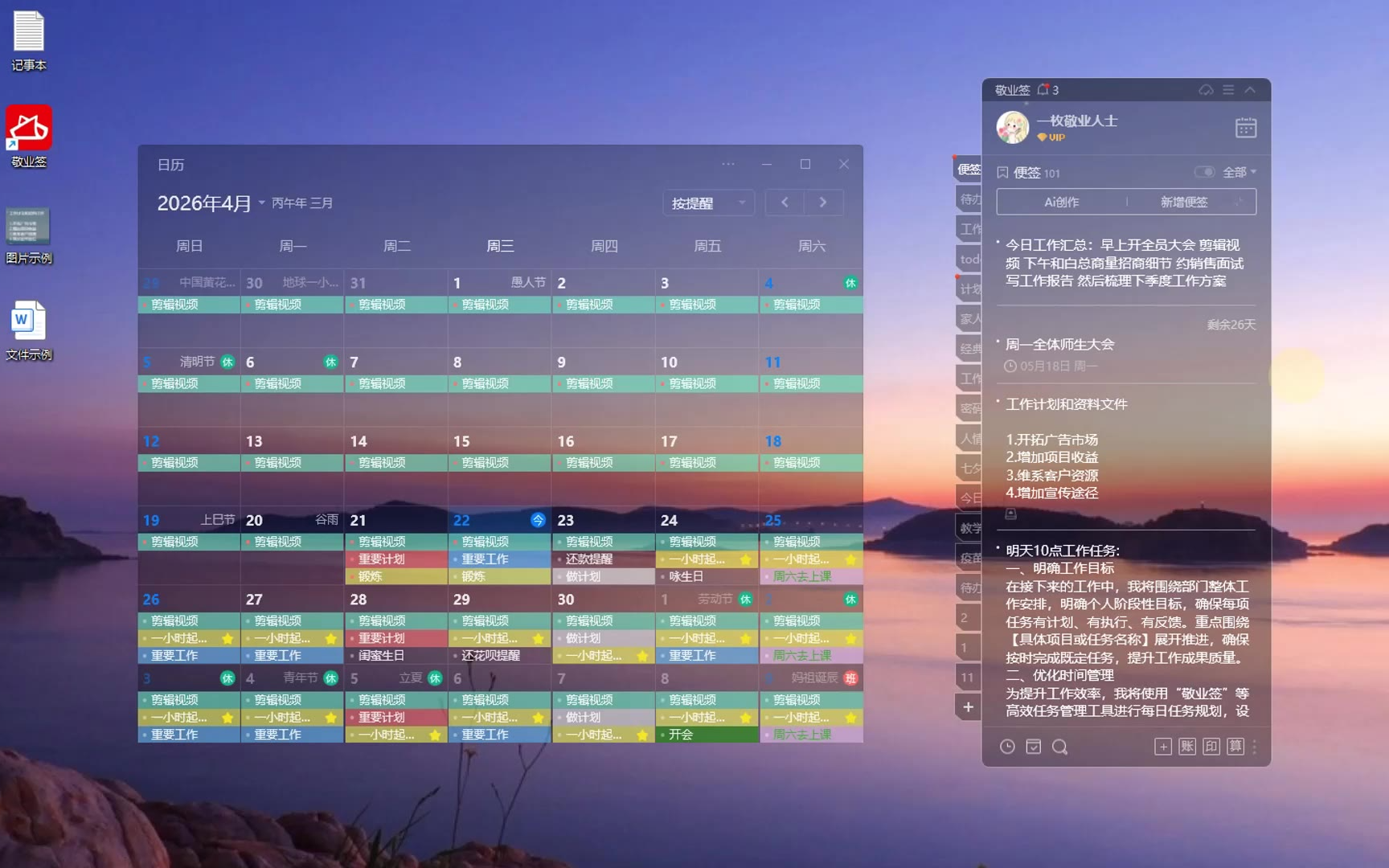
Task: Toggle the switch next to 全部
Action: (1203, 172)
